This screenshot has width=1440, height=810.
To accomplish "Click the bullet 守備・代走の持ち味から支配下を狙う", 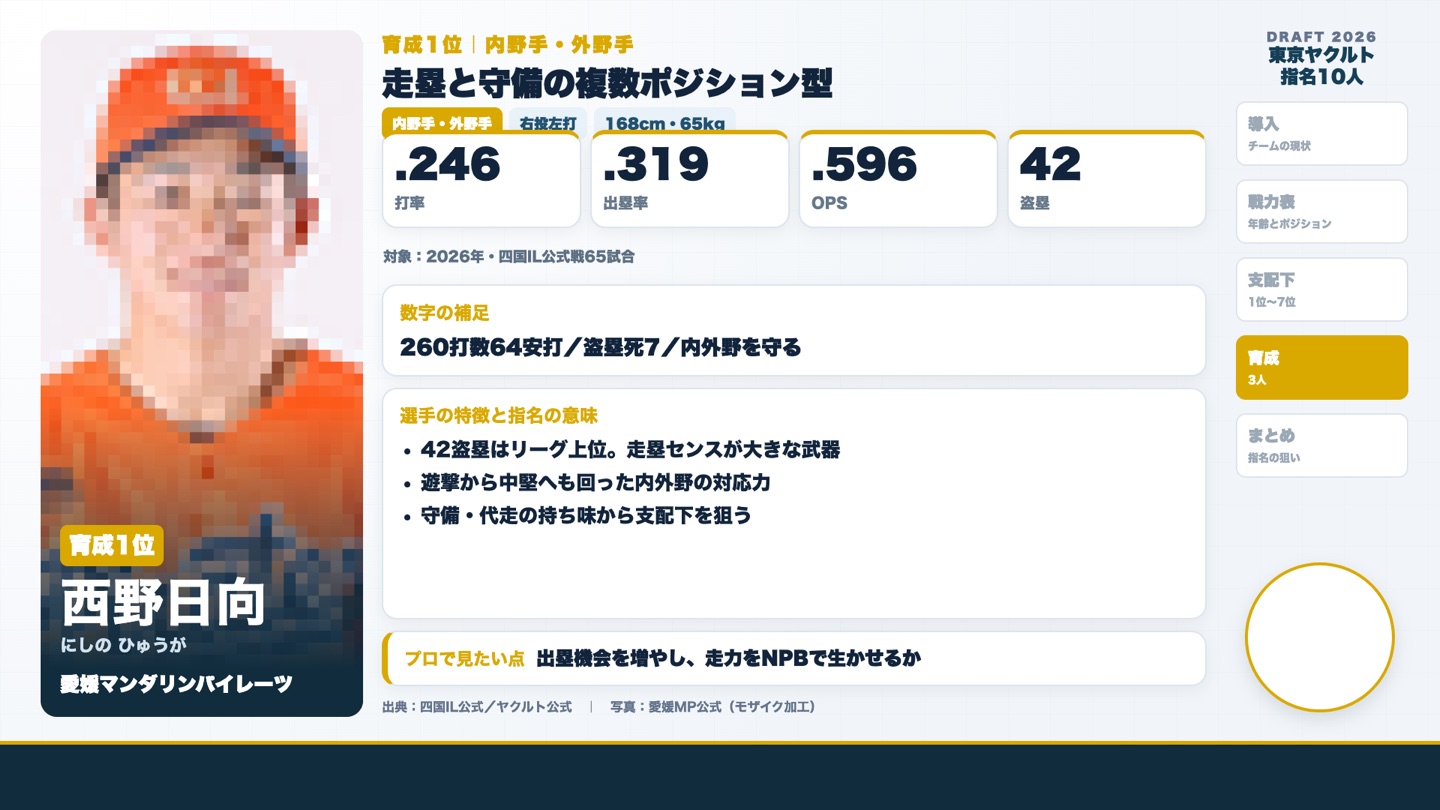I will click(x=585, y=516).
